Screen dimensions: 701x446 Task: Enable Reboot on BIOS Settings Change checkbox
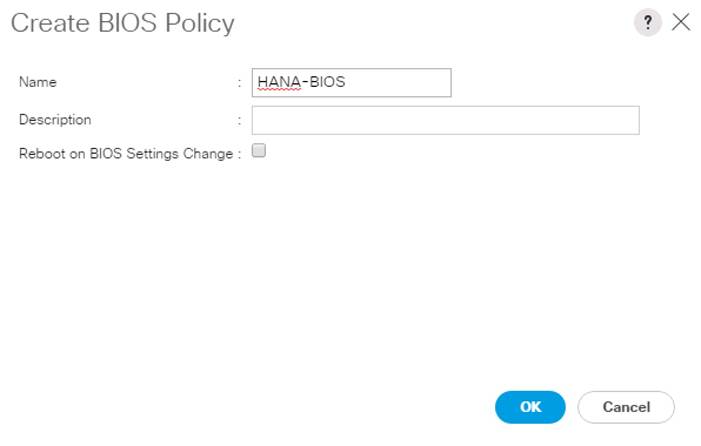pos(258,150)
